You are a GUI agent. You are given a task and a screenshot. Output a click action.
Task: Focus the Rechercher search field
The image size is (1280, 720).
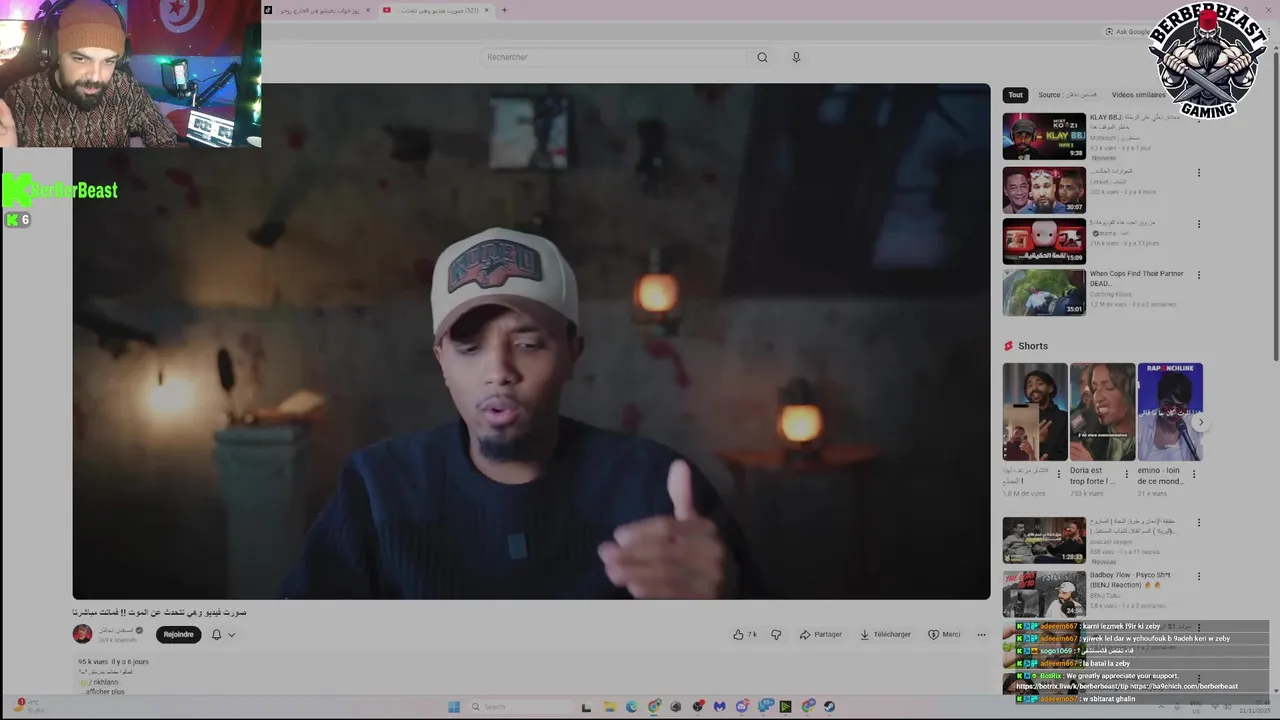[x=613, y=57]
